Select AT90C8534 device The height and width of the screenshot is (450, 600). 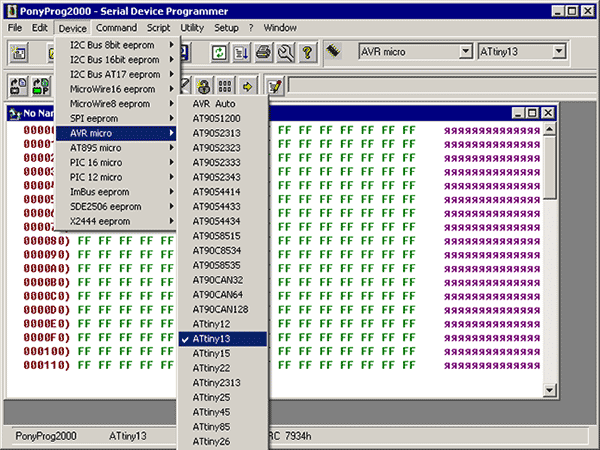coord(223,251)
